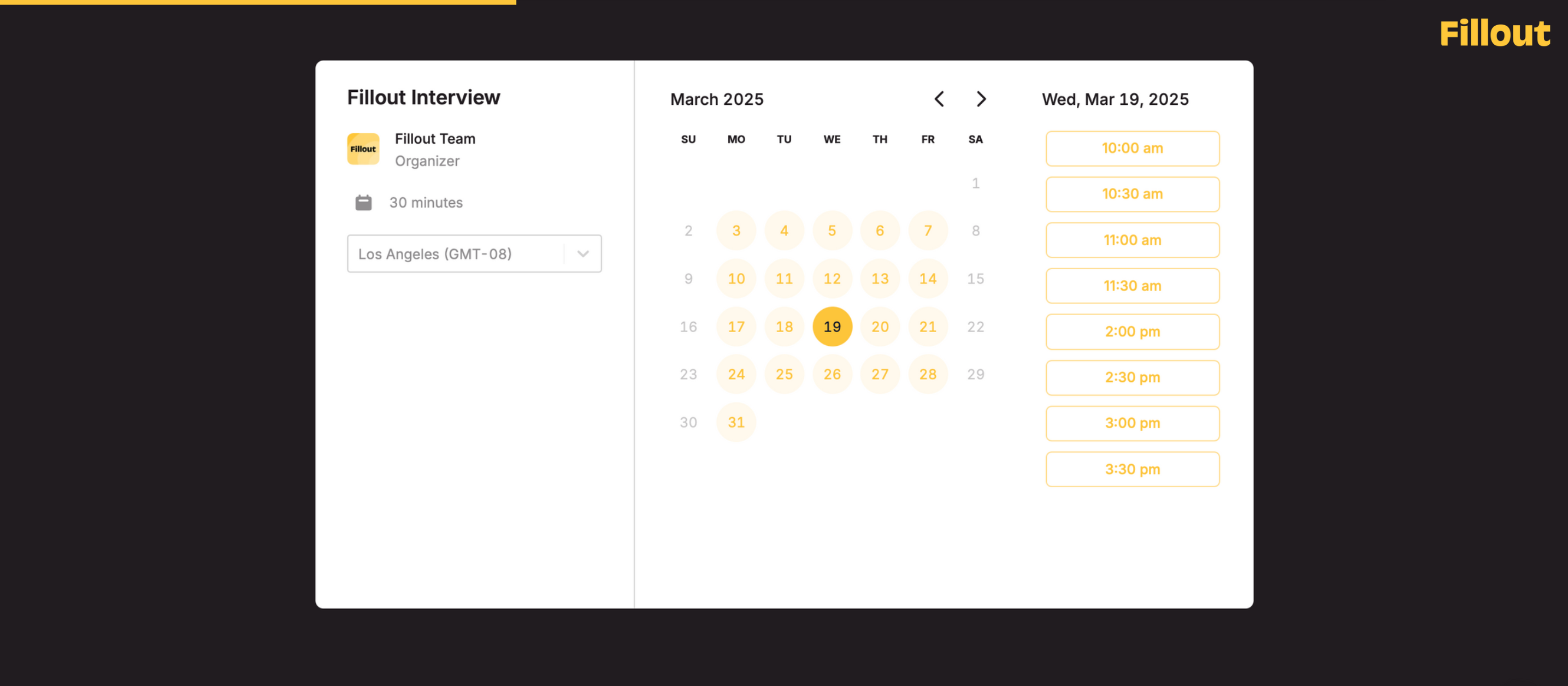The image size is (1568, 686).
Task: Select March 3 on the calendar
Action: pyautogui.click(x=736, y=230)
